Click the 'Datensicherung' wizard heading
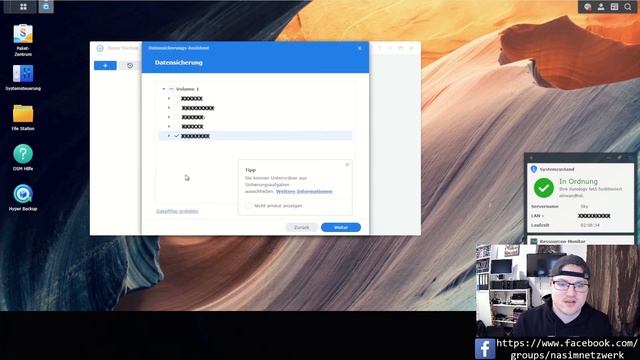Viewport: 640px width, 360px height. [x=179, y=62]
